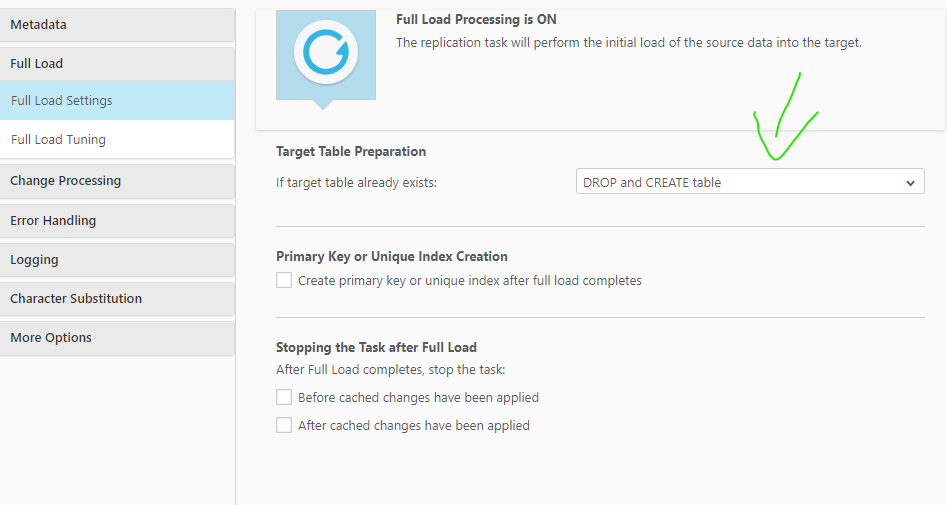Click the Full Load Processing refresh icon
Viewport: 947px width, 505px height.
coord(326,52)
